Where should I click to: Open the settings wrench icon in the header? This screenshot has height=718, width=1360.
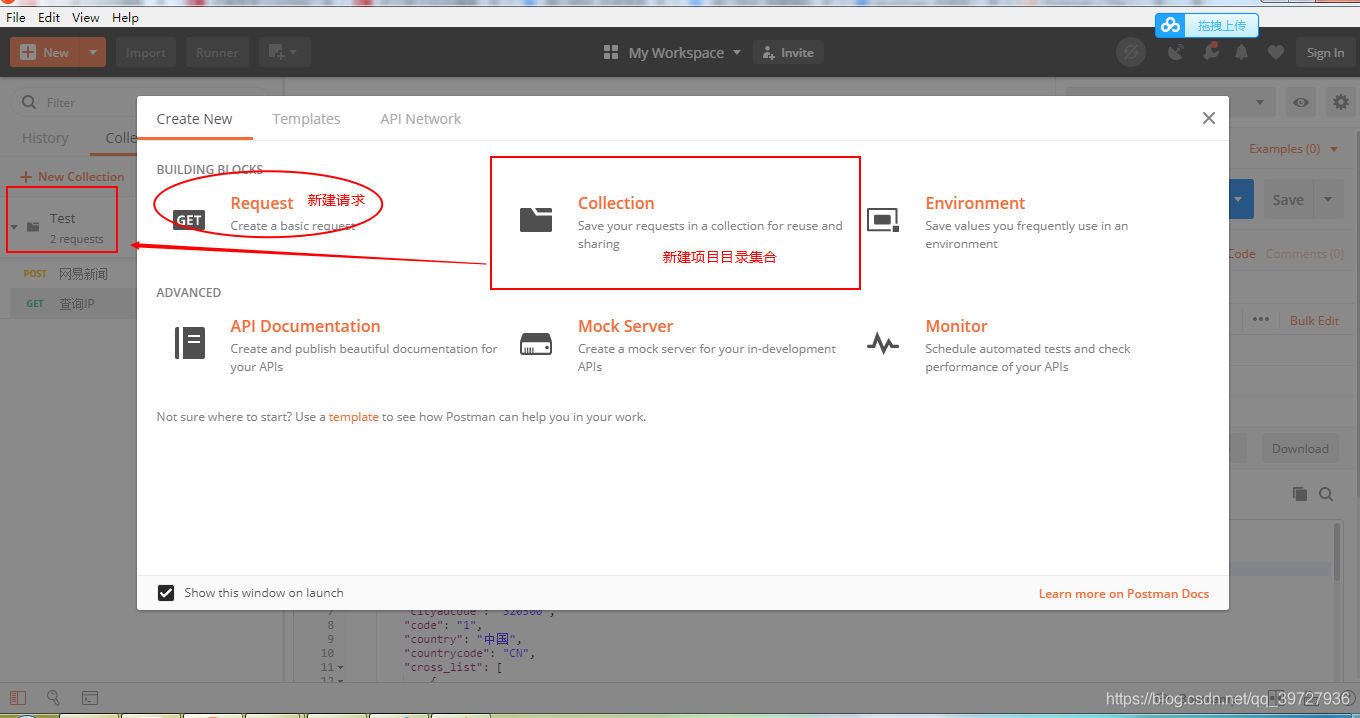pos(1210,52)
